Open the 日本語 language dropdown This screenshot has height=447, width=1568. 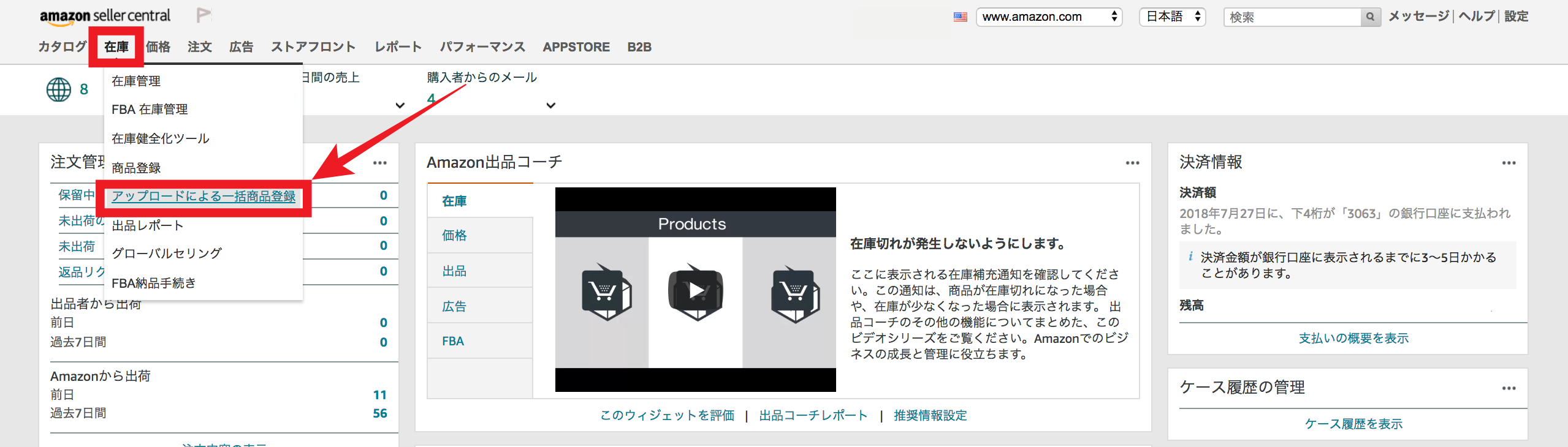coord(1173,17)
